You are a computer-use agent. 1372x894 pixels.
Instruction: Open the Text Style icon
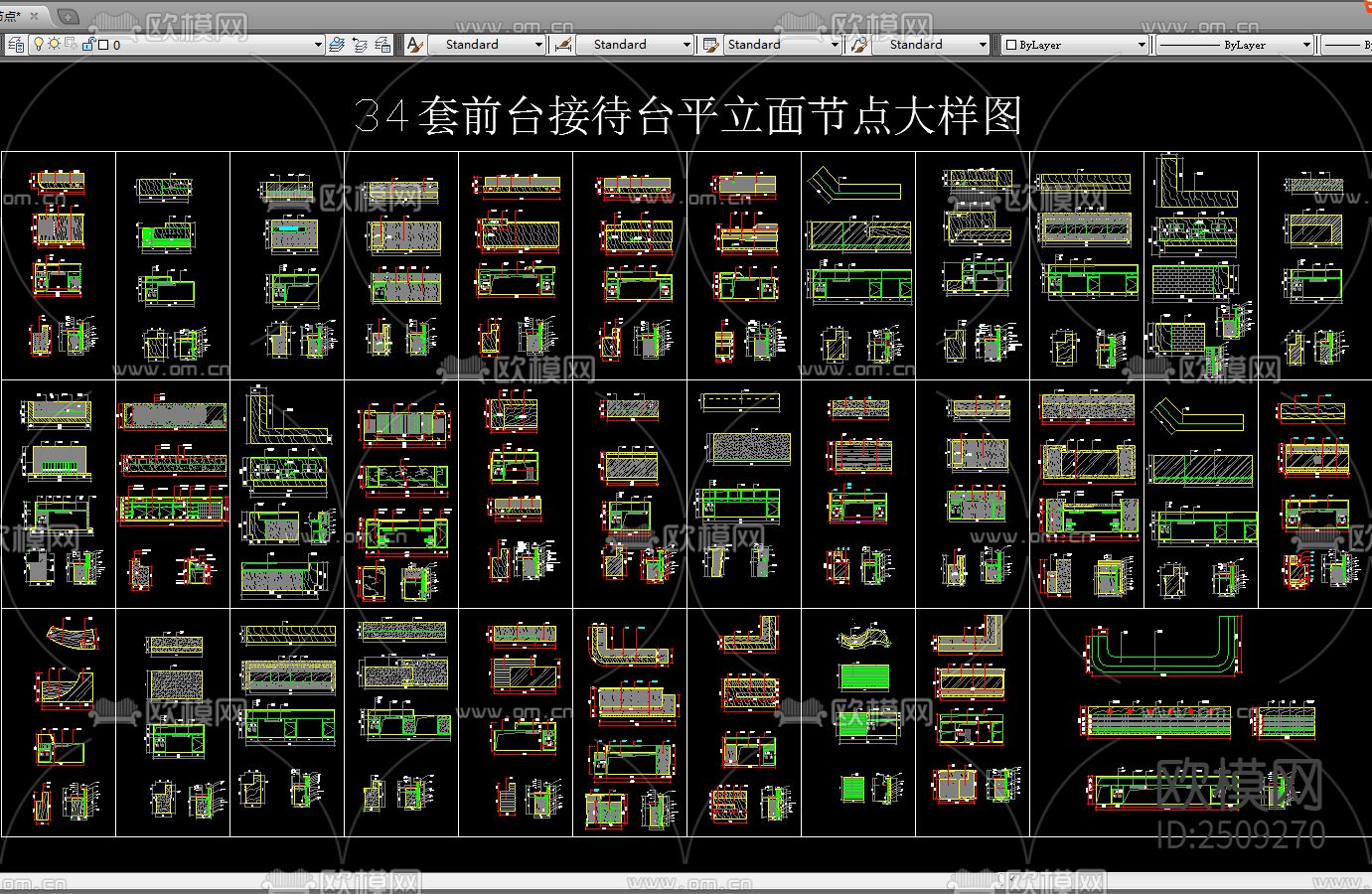pos(415,45)
